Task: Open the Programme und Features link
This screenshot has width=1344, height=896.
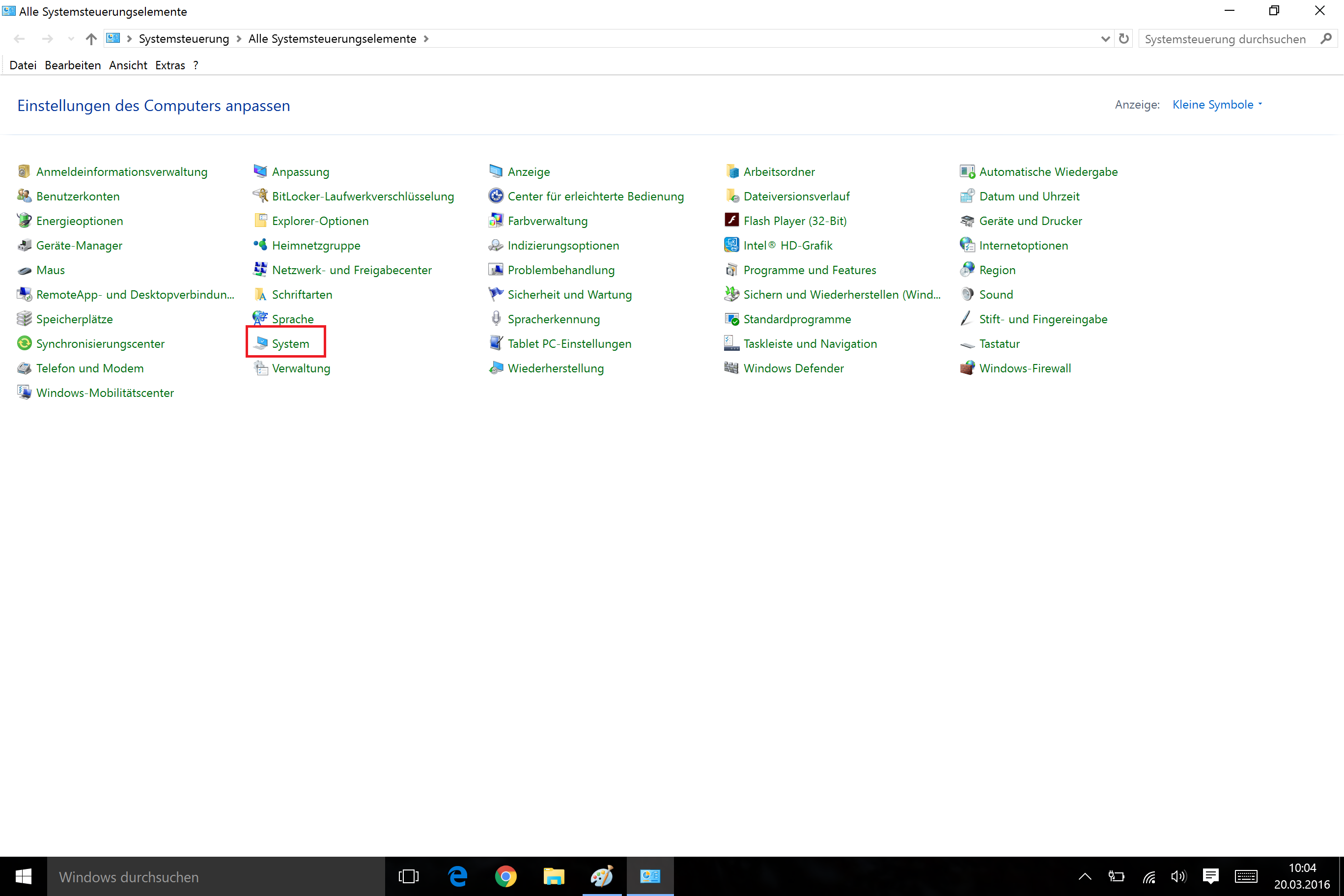Action: pyautogui.click(x=810, y=270)
